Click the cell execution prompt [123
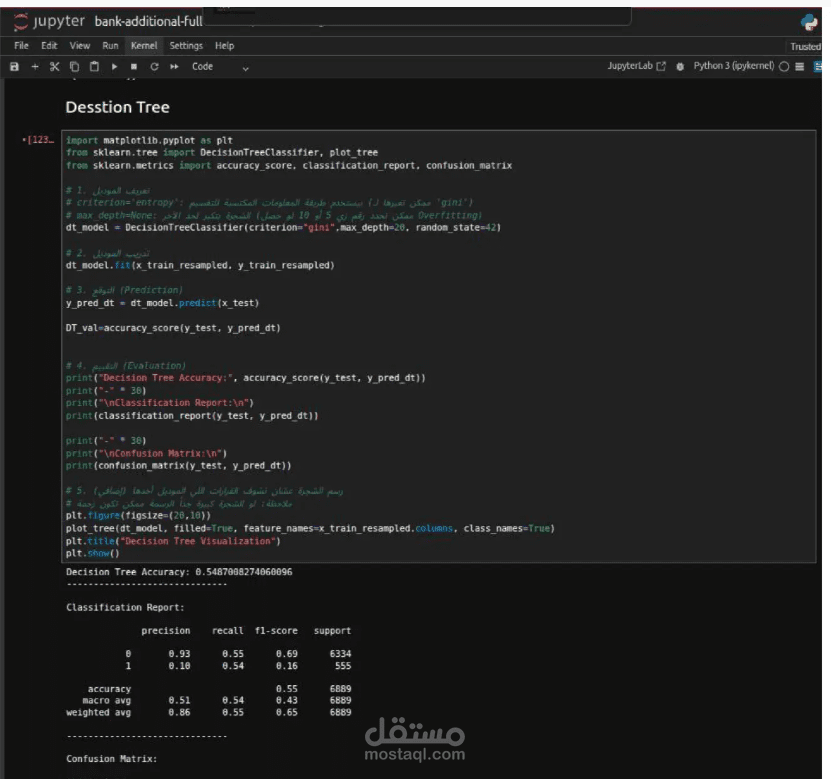This screenshot has height=779, width=831. 38,140
